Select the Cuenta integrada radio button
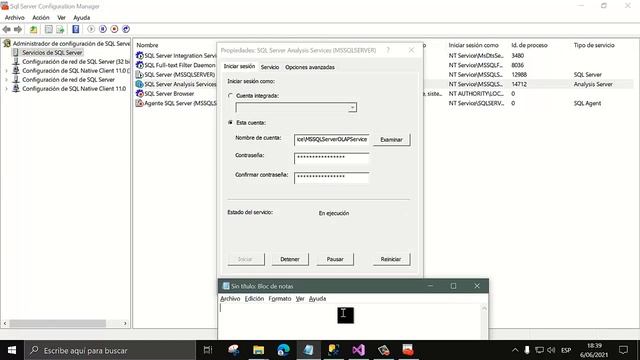The width and height of the screenshot is (640, 360). click(231, 96)
